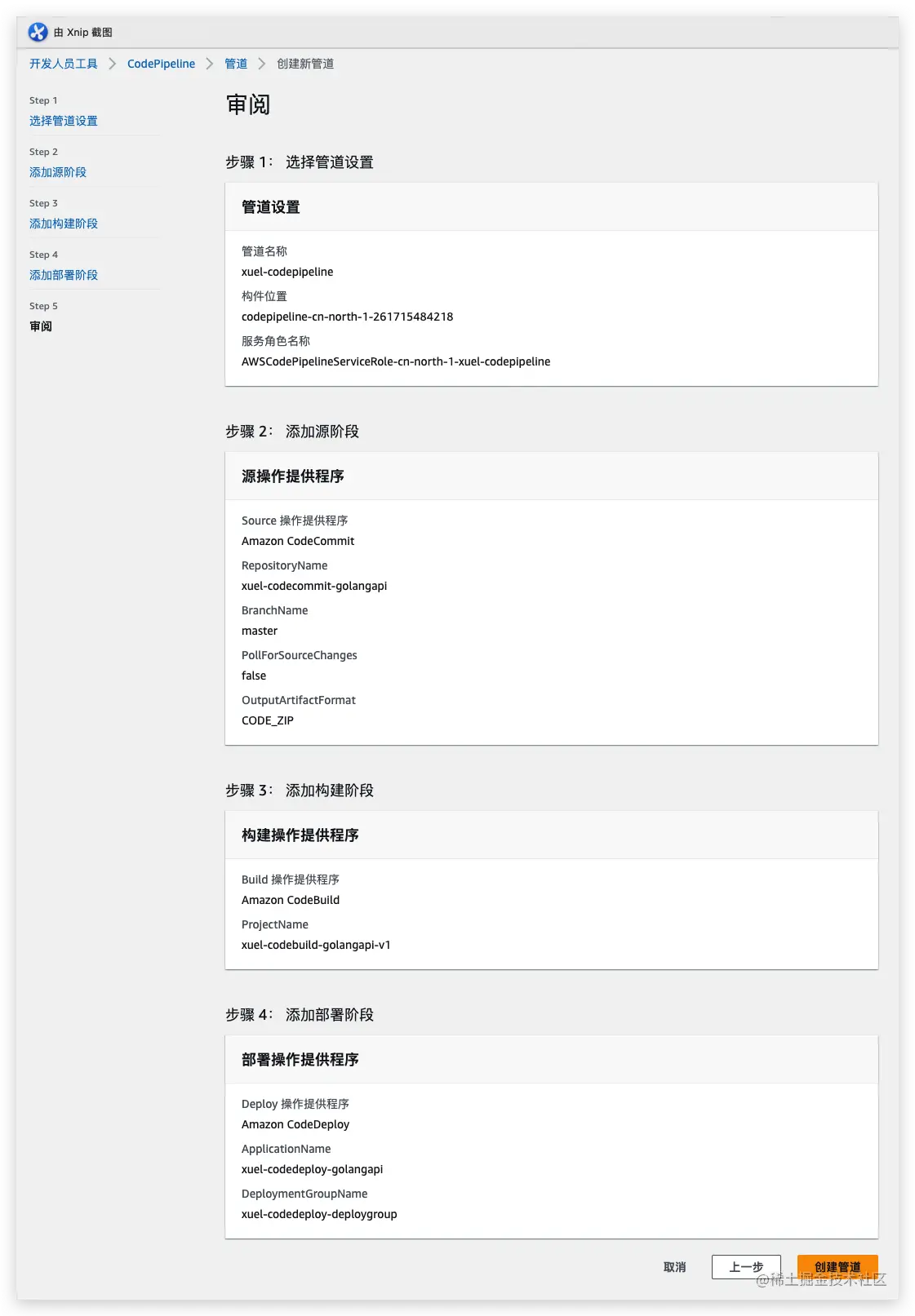Go to 管道 breadcrumb link
This screenshot has width=915, height=1316.
(x=236, y=64)
